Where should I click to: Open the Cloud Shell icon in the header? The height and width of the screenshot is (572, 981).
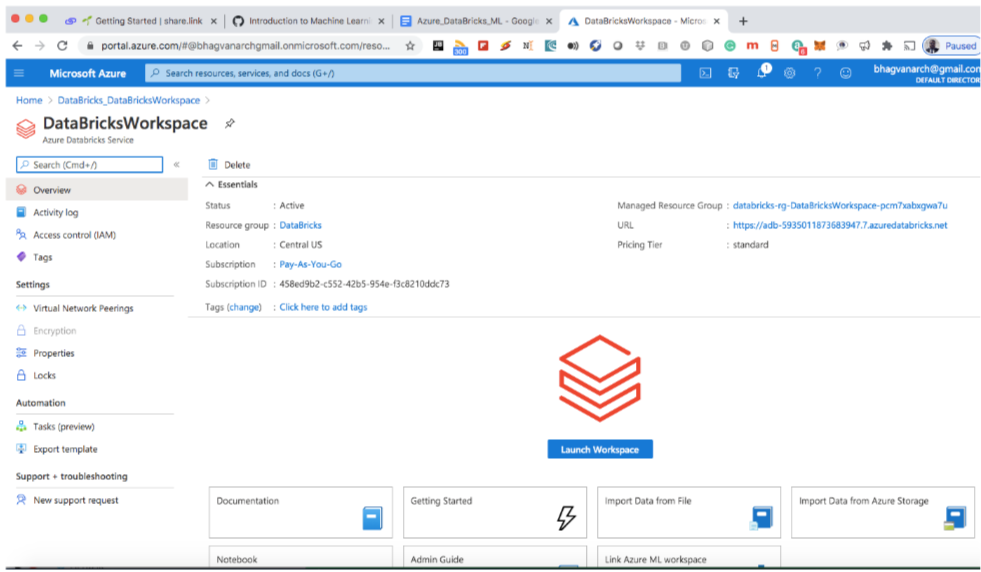click(705, 73)
